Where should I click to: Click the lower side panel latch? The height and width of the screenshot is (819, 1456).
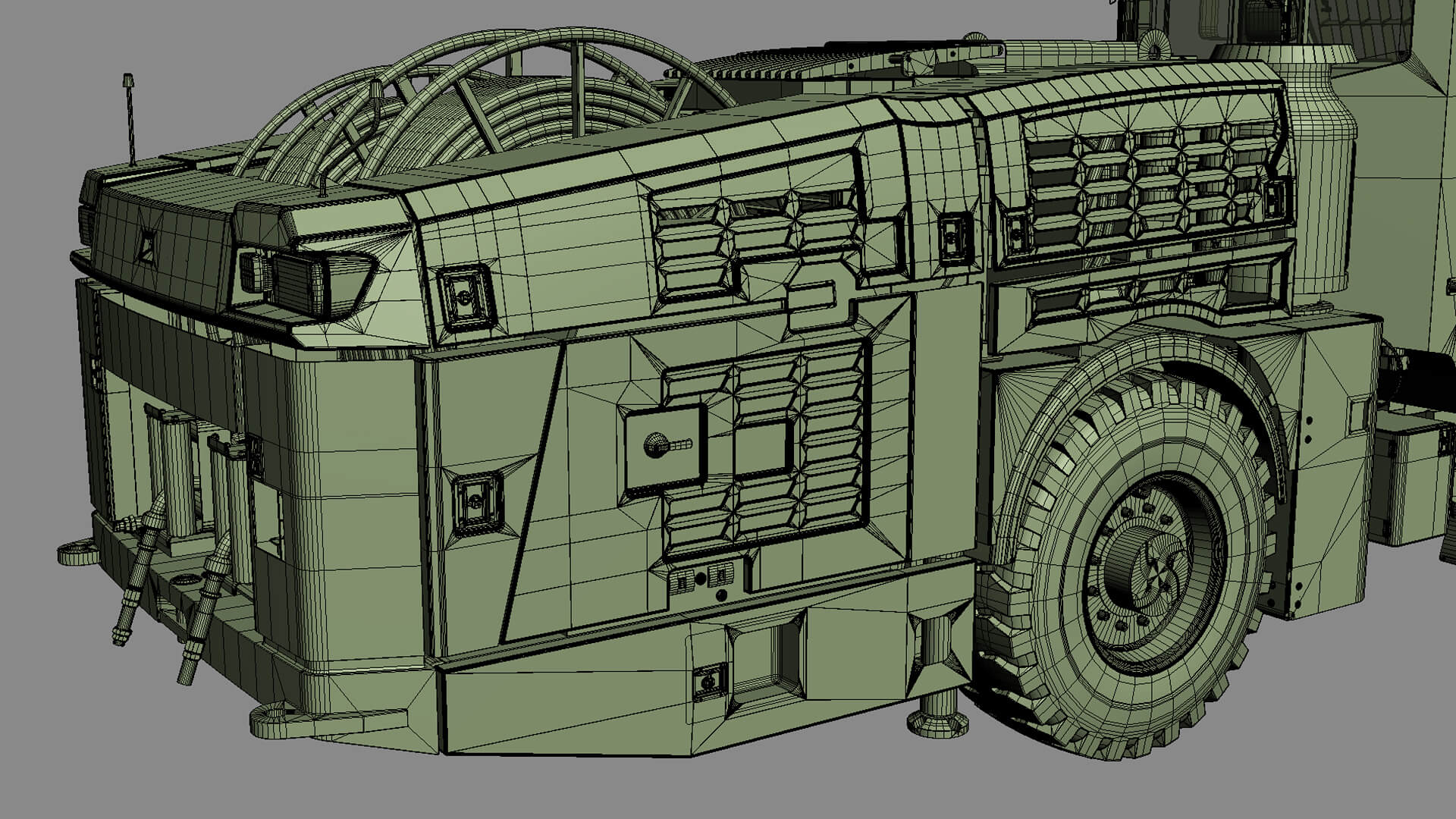[476, 500]
